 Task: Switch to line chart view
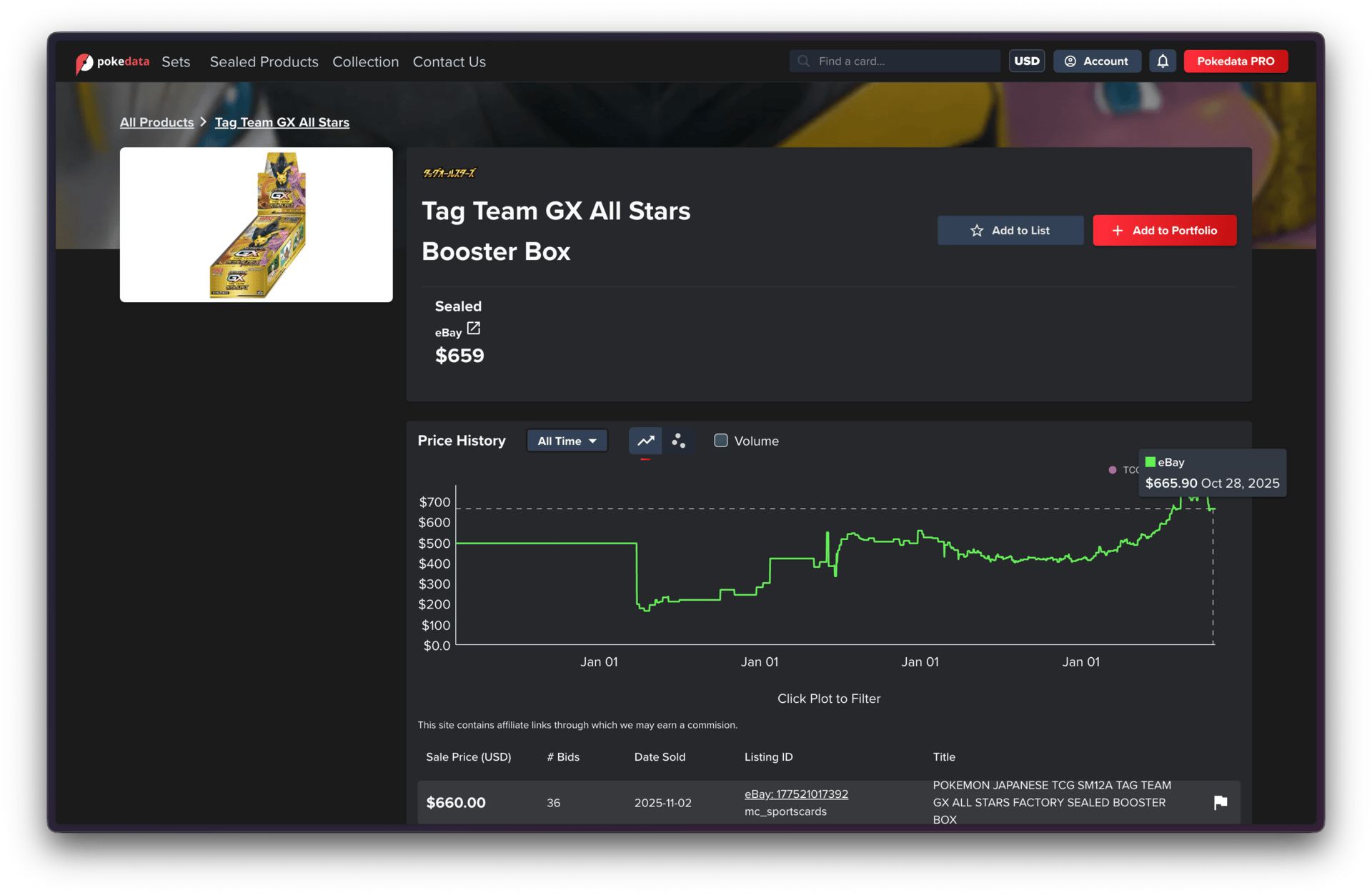point(645,441)
